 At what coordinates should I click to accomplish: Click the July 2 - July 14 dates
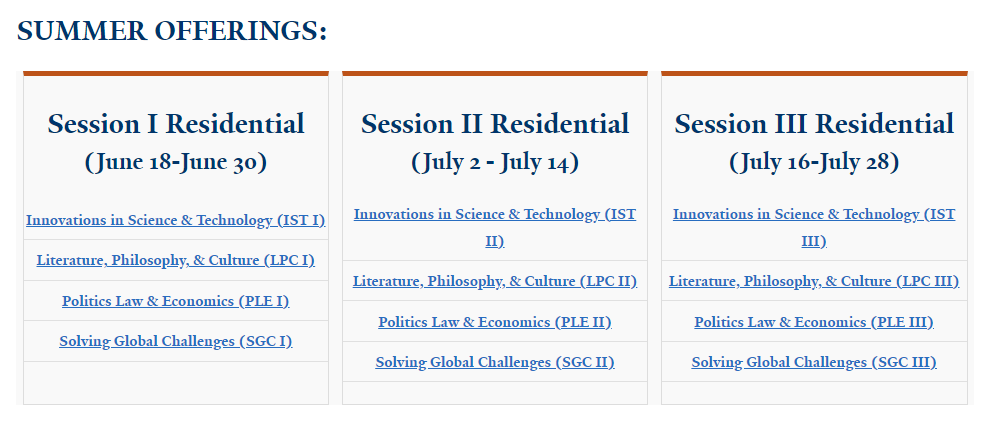494,162
